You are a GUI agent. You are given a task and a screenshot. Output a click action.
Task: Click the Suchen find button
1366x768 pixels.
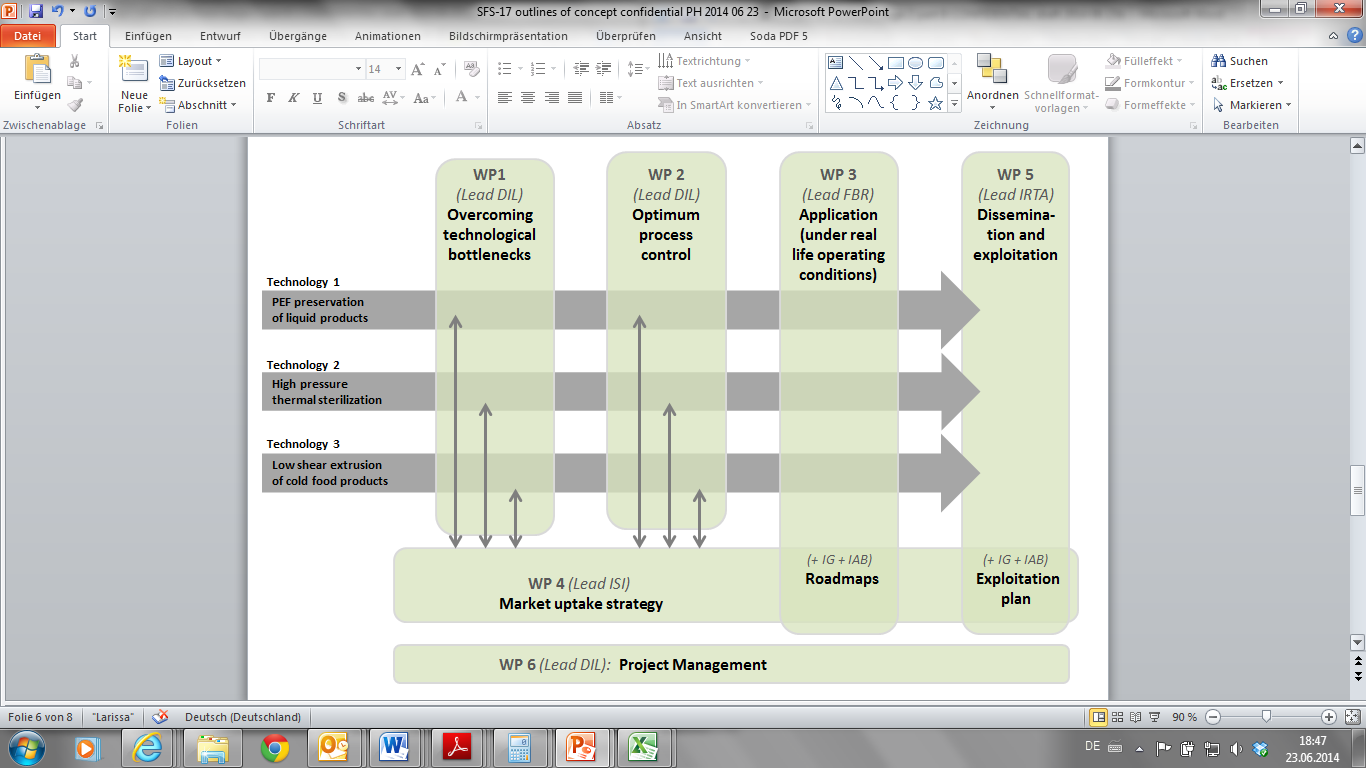[1240, 61]
